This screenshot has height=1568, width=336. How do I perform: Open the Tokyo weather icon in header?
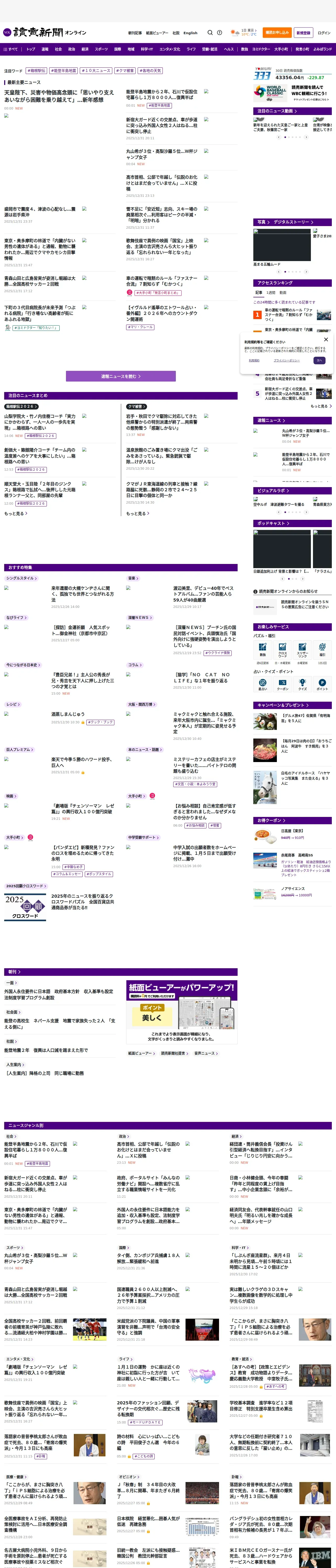pyautogui.click(x=234, y=33)
